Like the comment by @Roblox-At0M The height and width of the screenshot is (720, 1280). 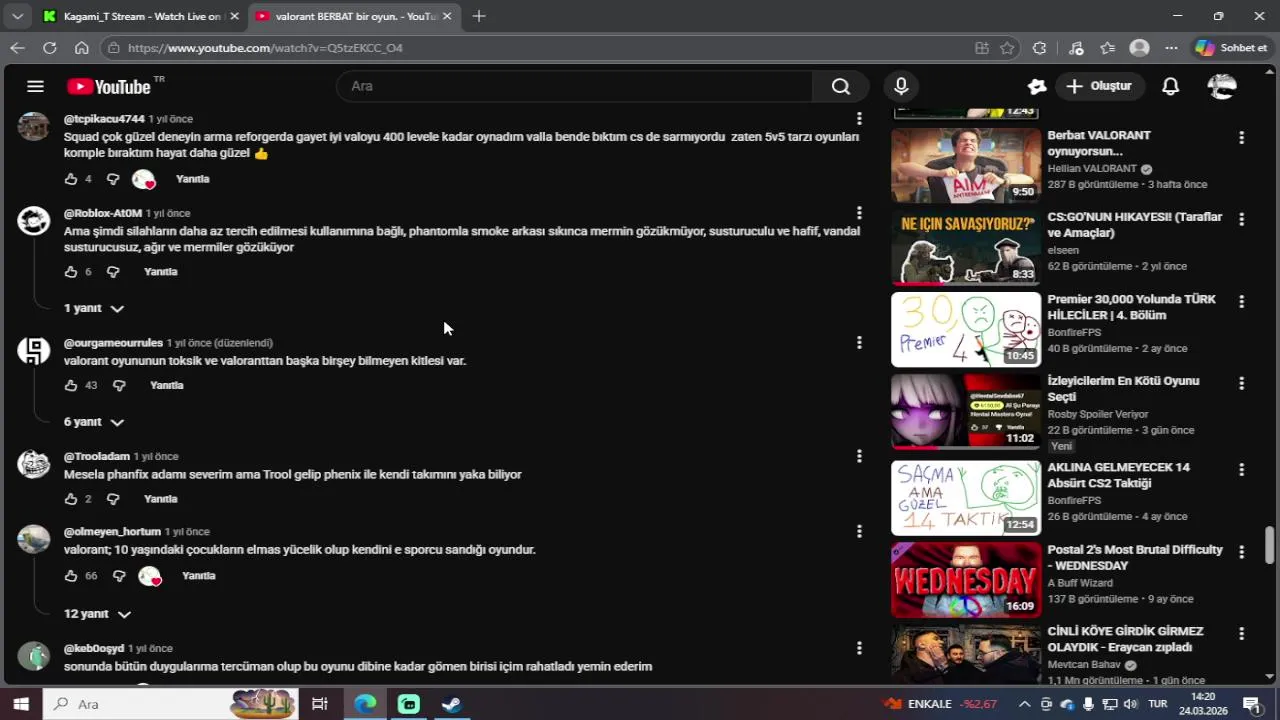[x=71, y=272]
